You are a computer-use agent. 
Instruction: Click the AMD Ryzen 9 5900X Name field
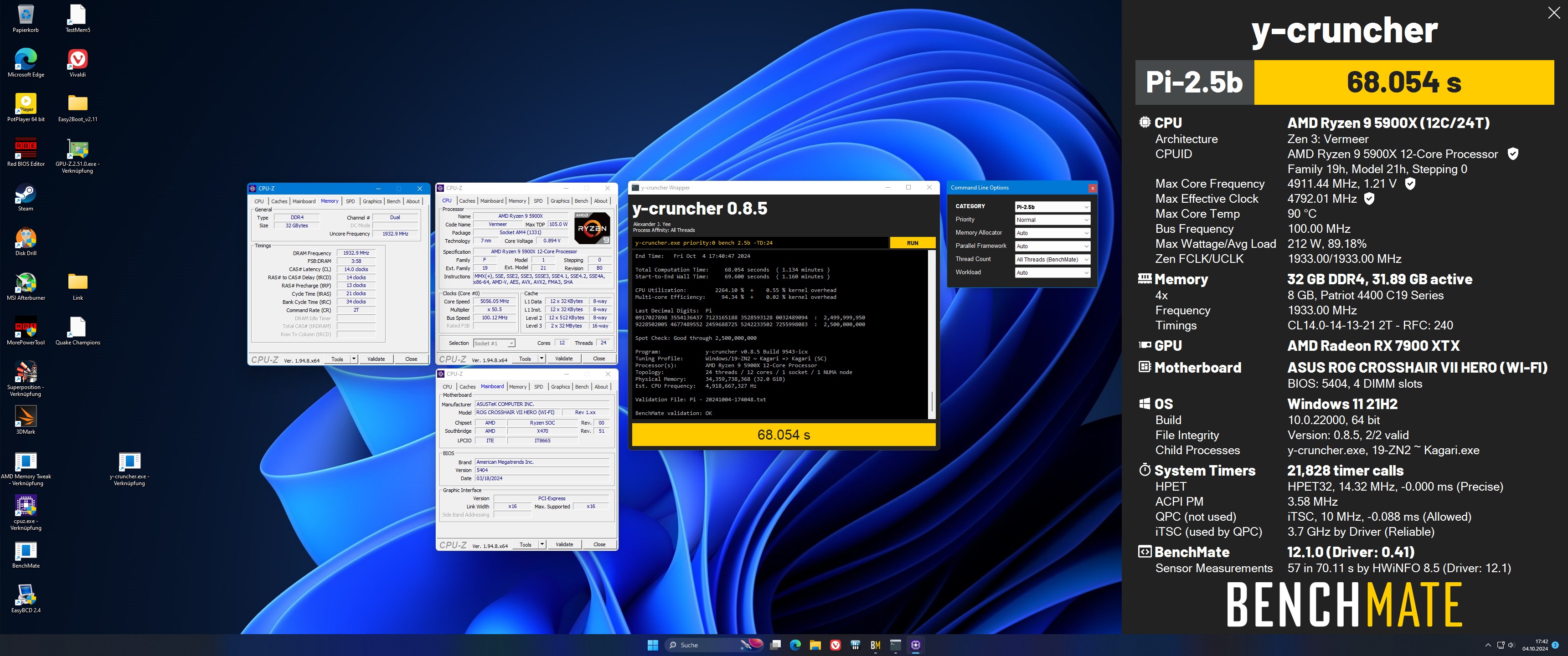pos(521,216)
